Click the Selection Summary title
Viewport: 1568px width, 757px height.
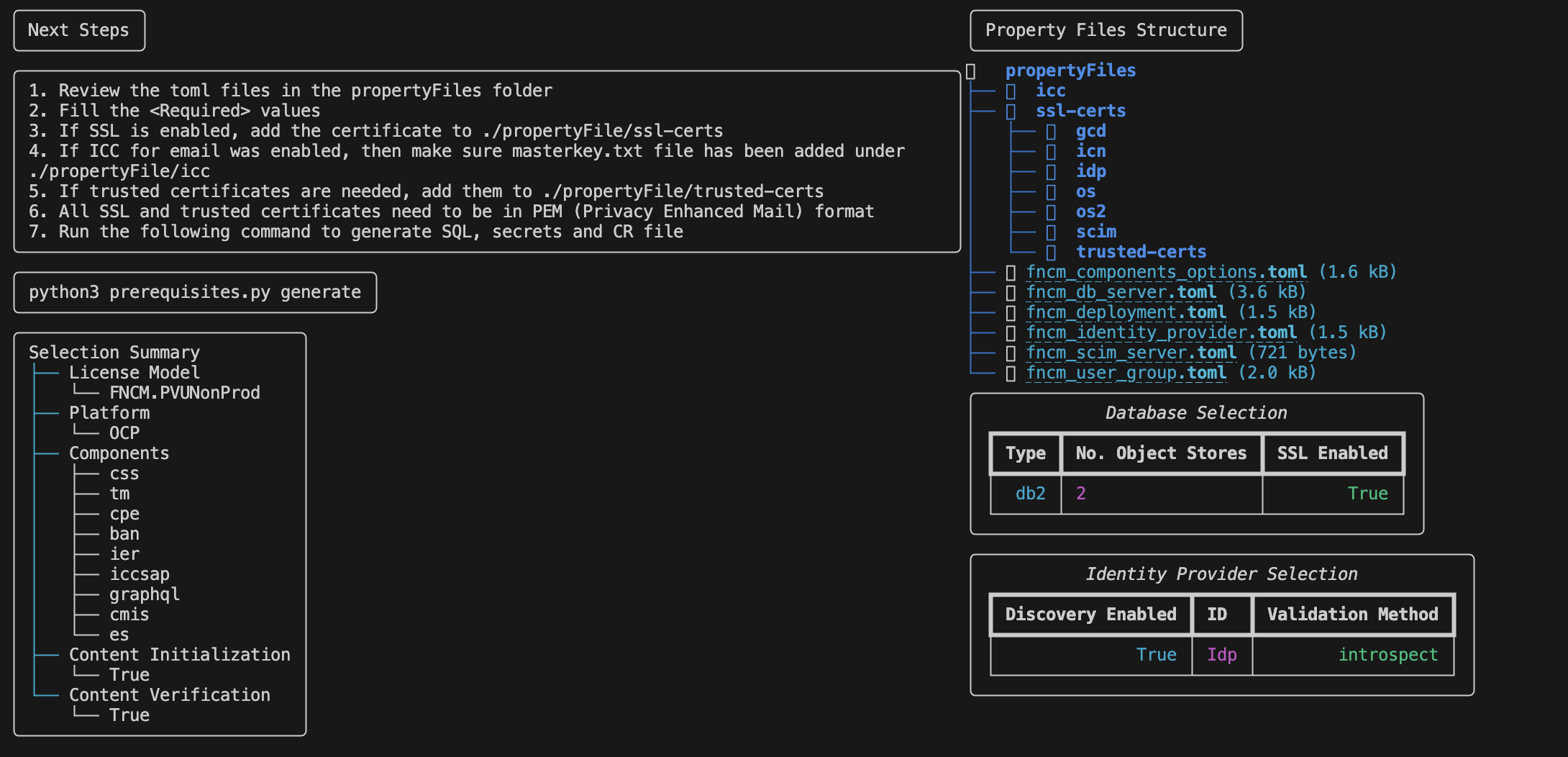tap(114, 353)
